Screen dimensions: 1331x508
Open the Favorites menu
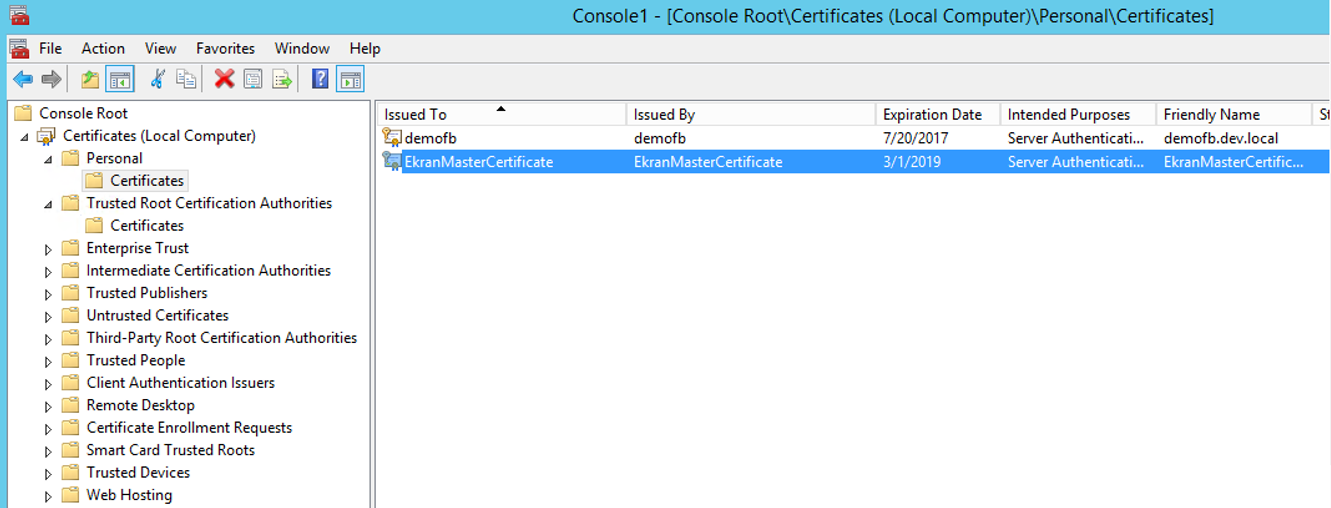(224, 48)
